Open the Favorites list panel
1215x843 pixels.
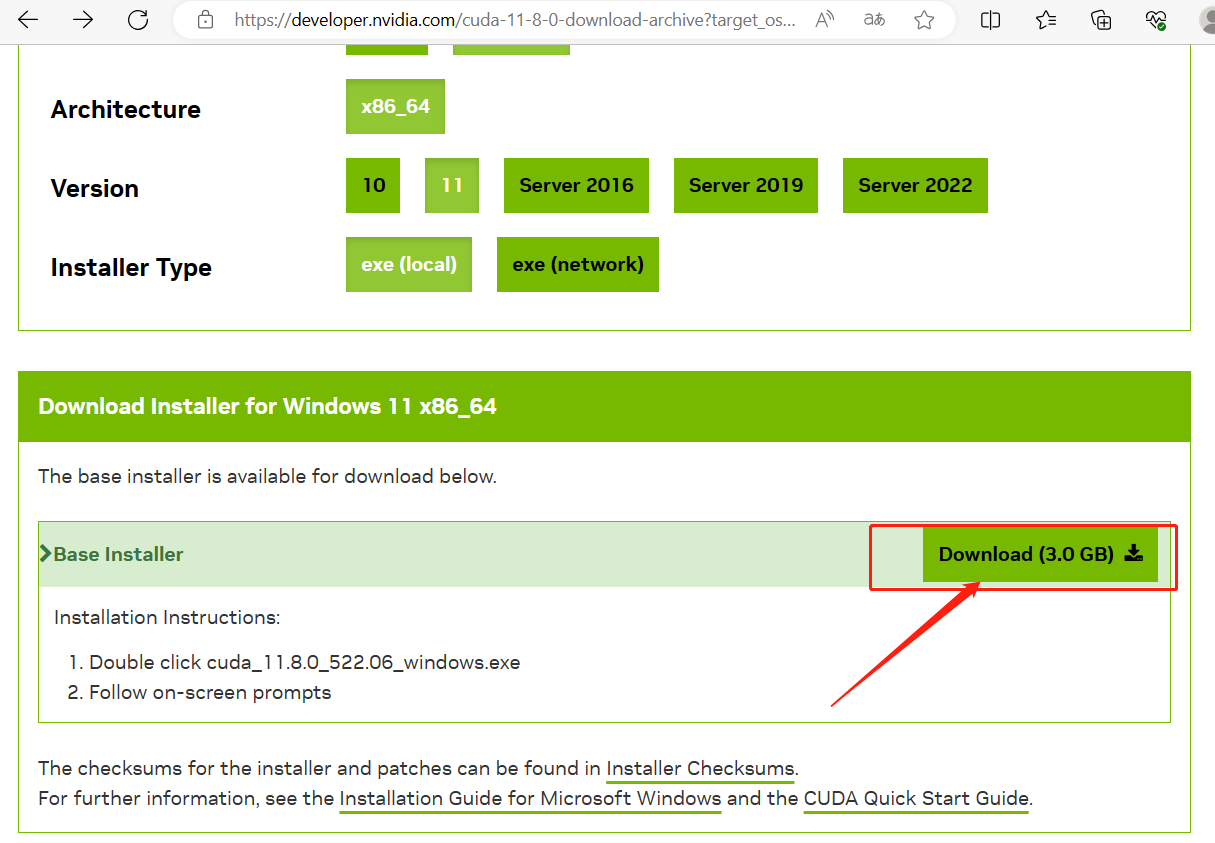[1046, 20]
